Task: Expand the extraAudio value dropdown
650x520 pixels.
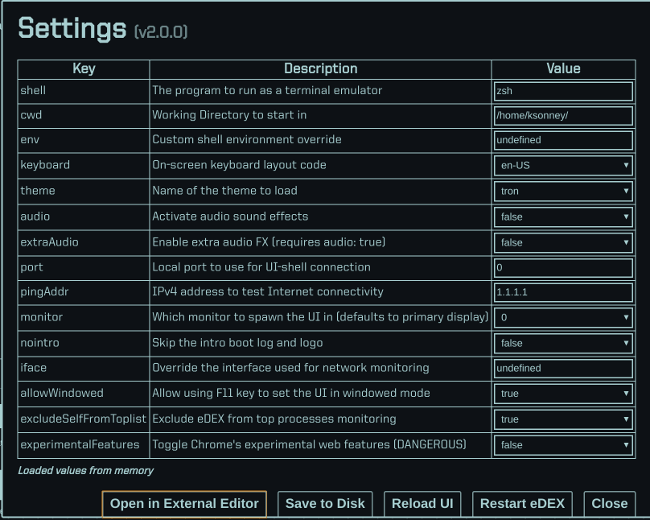Action: coord(563,242)
